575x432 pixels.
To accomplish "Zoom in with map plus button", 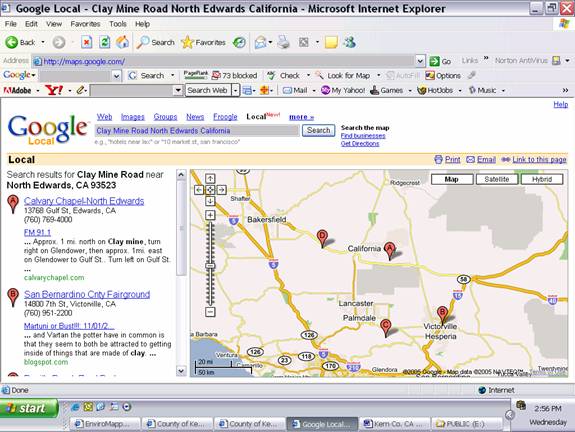I will point(210,215).
